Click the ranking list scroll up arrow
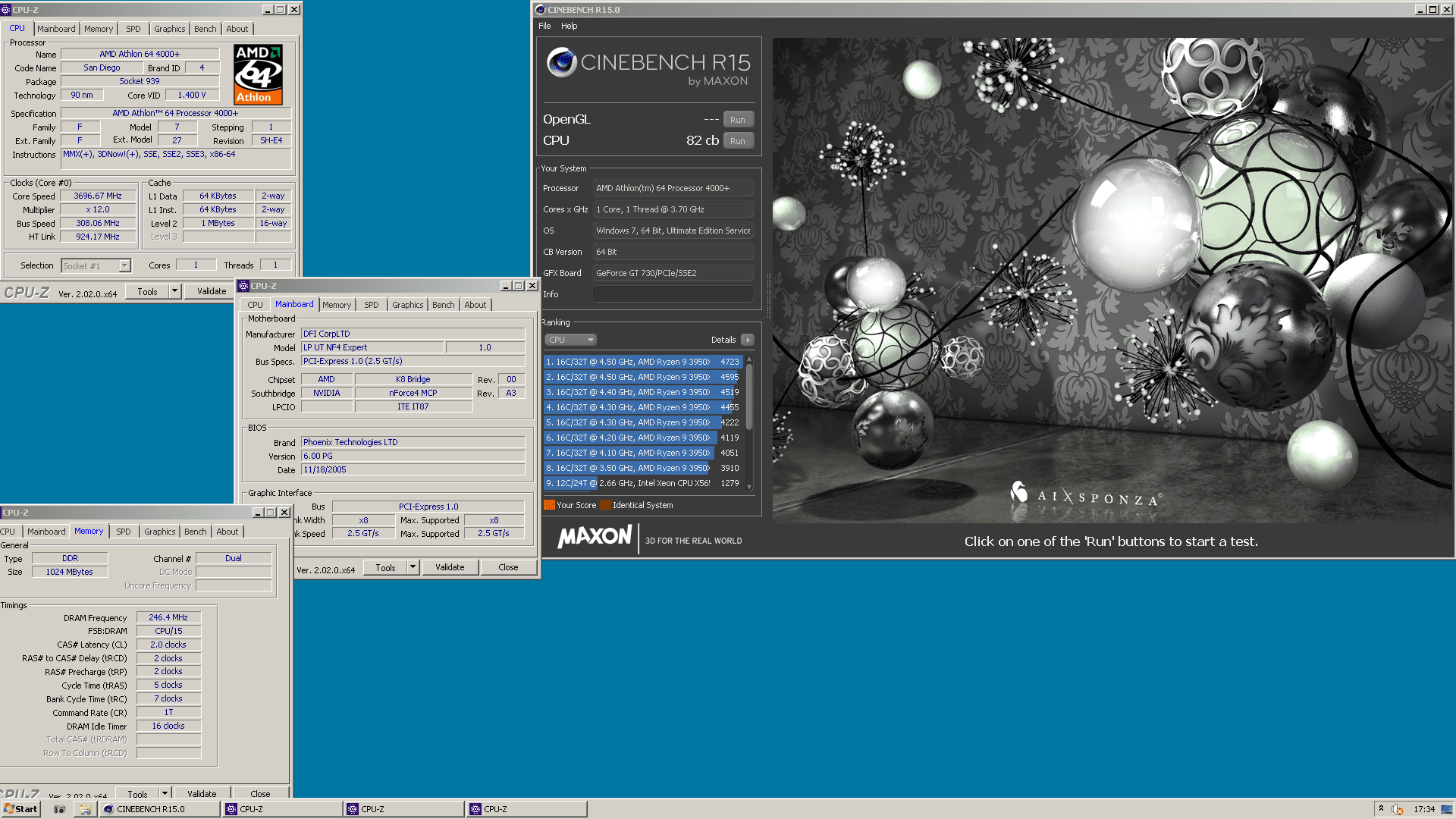Image resolution: width=1456 pixels, height=819 pixels. [x=749, y=359]
